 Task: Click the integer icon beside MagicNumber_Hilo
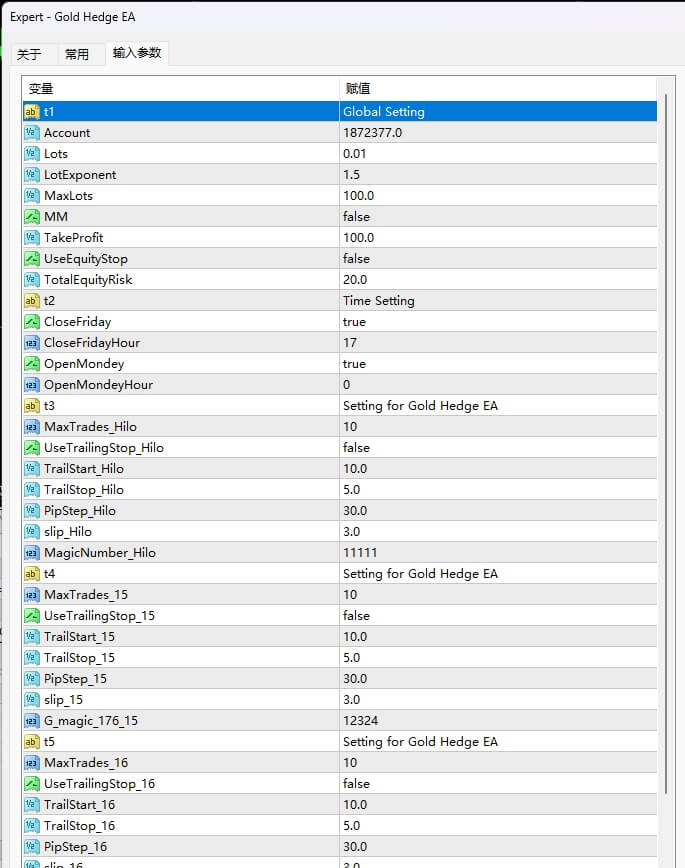coord(31,553)
